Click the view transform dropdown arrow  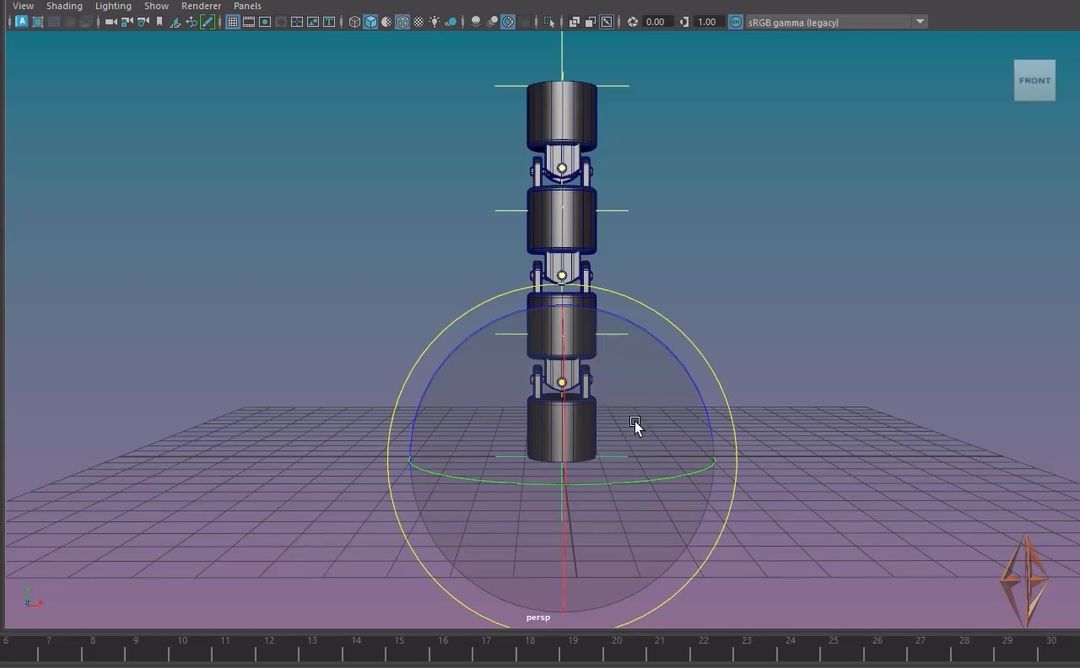click(920, 22)
